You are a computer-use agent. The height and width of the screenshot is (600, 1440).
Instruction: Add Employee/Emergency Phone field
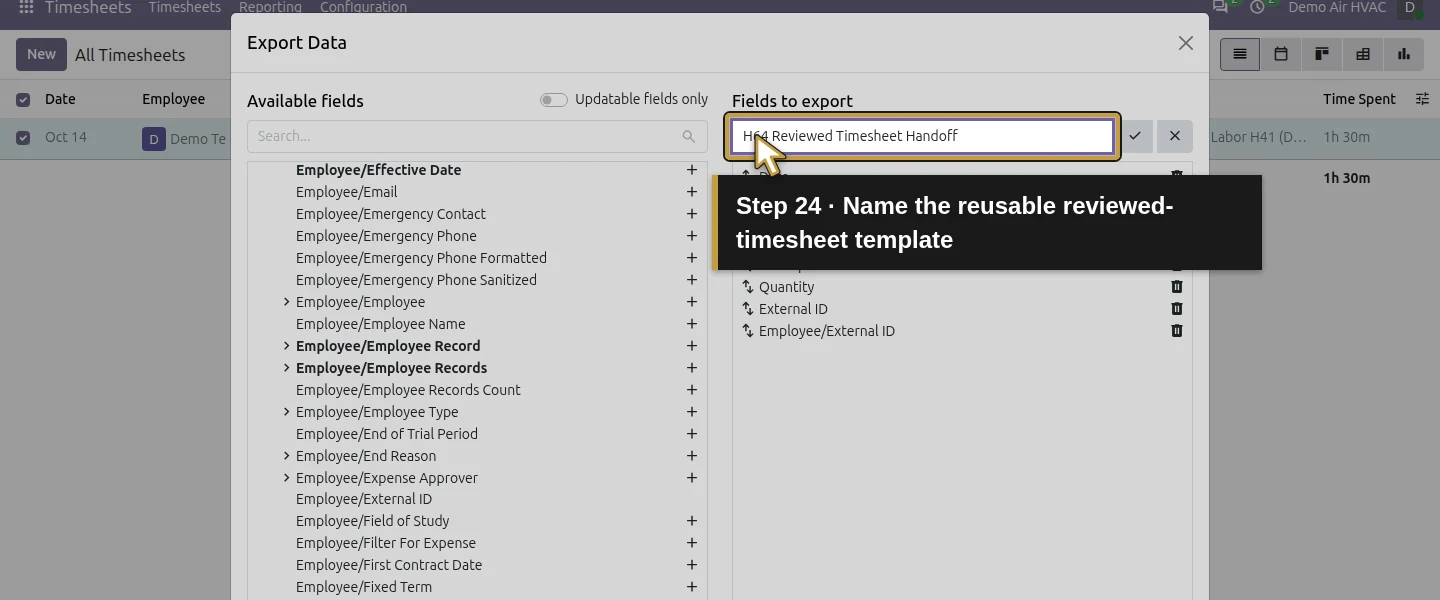click(691, 236)
